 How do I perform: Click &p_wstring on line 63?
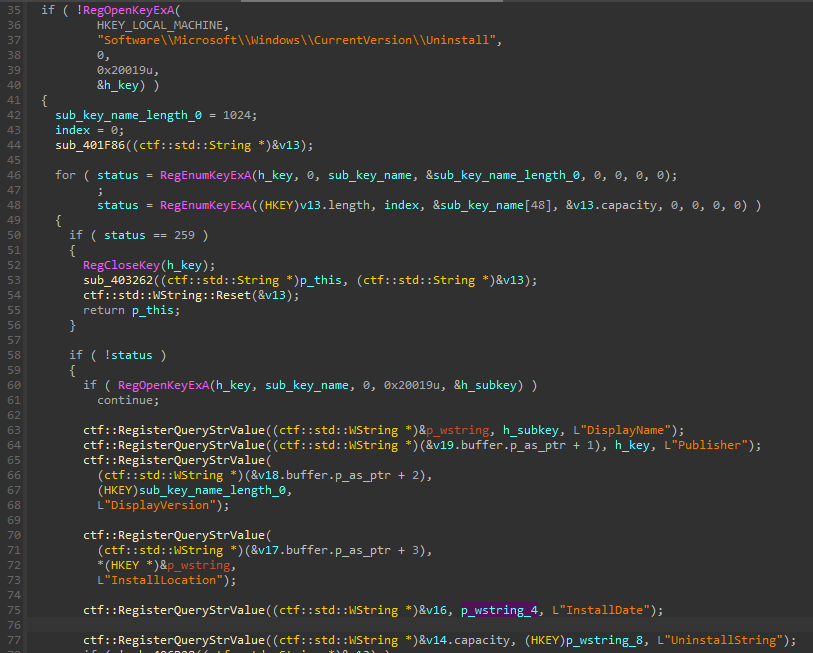coord(454,430)
